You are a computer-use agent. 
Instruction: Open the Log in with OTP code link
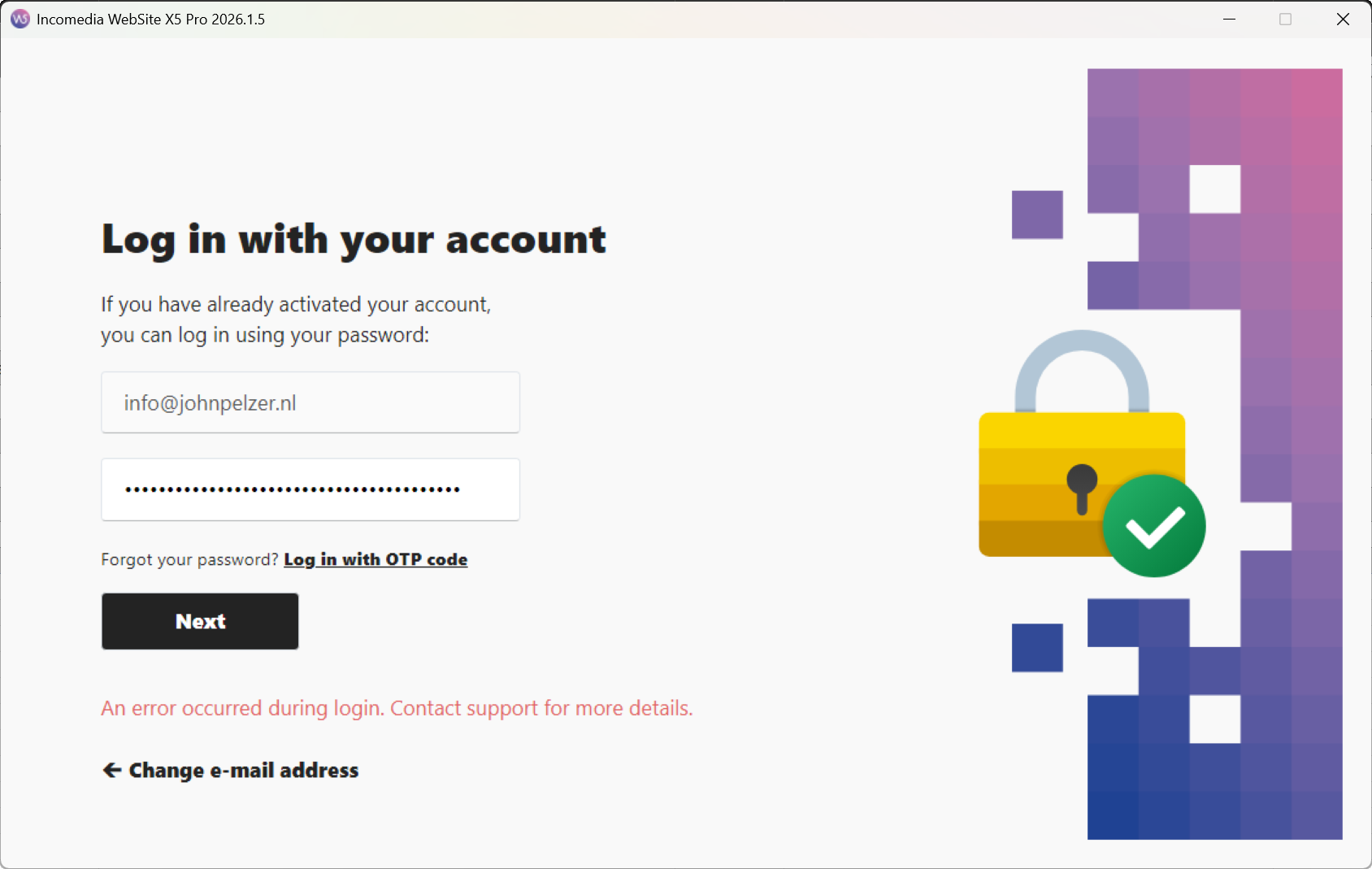tap(376, 559)
